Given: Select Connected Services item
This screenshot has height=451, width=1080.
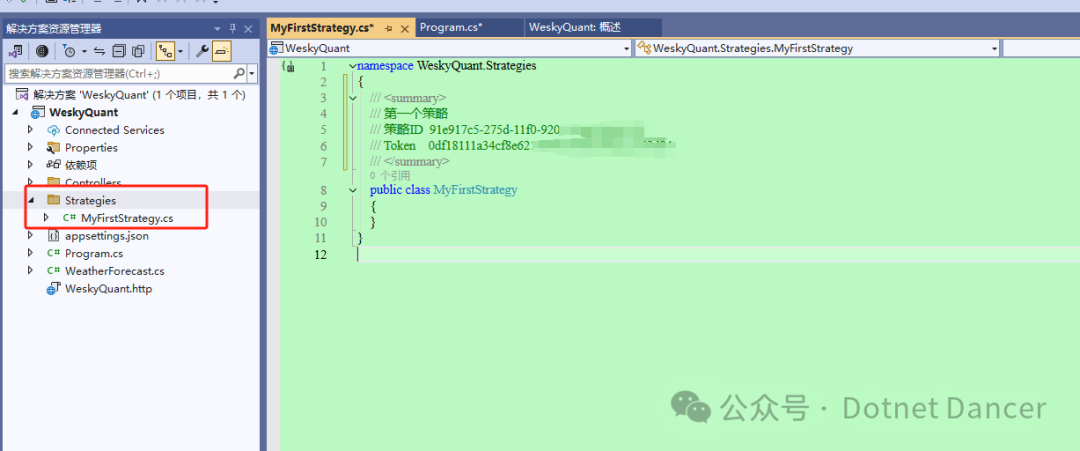Looking at the screenshot, I should point(114,130).
